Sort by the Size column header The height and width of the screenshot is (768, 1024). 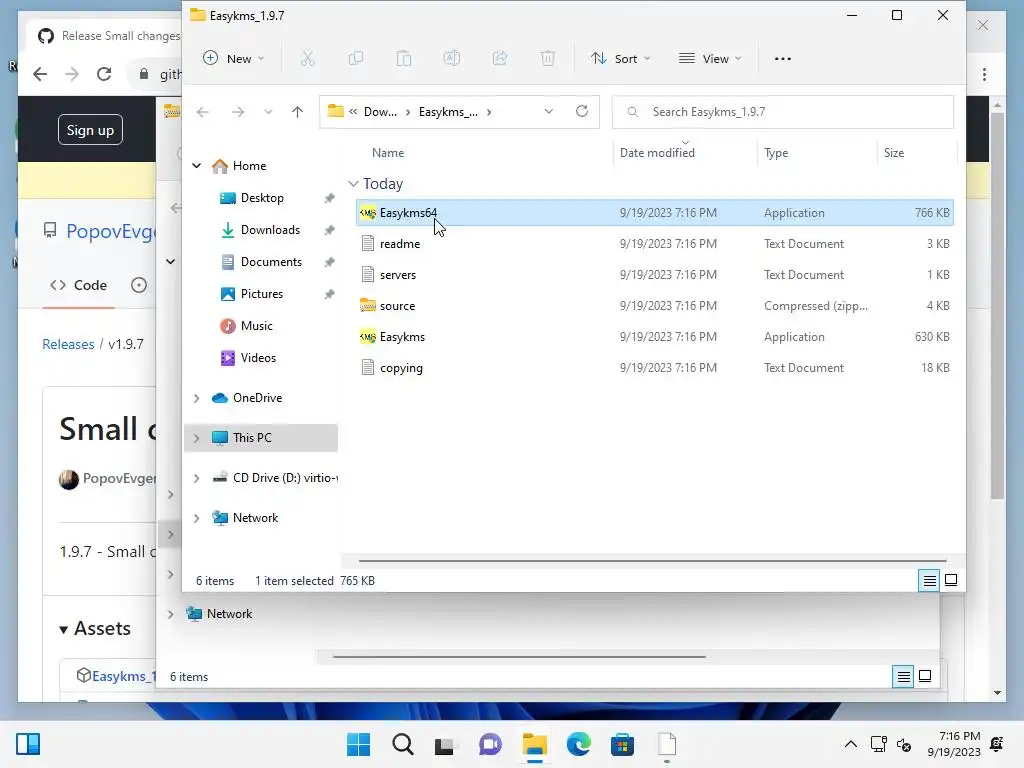pyautogui.click(x=893, y=153)
